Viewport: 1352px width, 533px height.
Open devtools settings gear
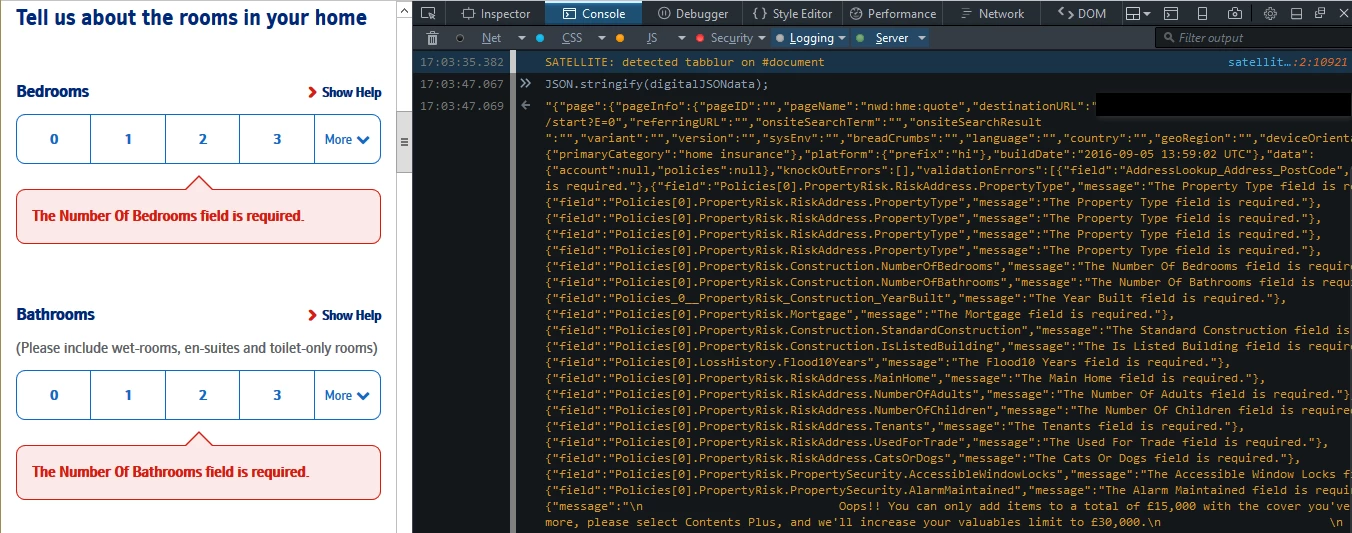click(x=1270, y=13)
